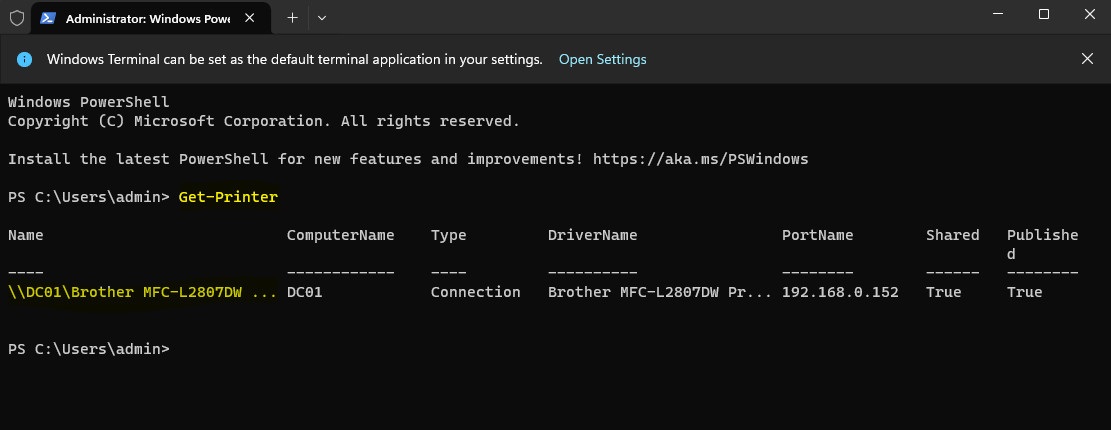Click the https://aka.ms/PSWindows URL text
The width and height of the screenshot is (1111, 430).
coord(701,159)
